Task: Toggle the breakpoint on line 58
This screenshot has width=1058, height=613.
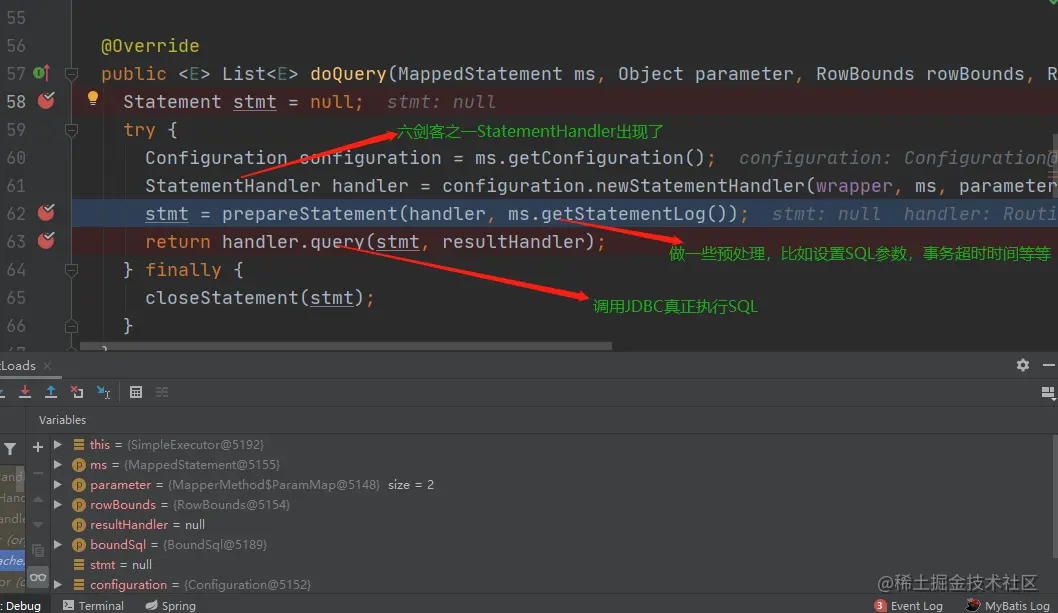Action: click(x=46, y=101)
